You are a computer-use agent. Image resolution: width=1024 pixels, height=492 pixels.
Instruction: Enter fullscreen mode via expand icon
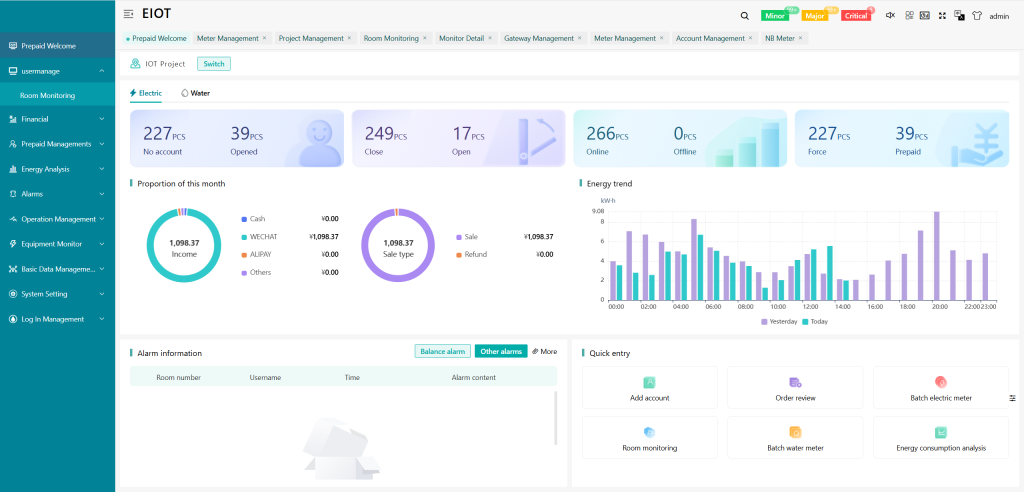(x=942, y=16)
